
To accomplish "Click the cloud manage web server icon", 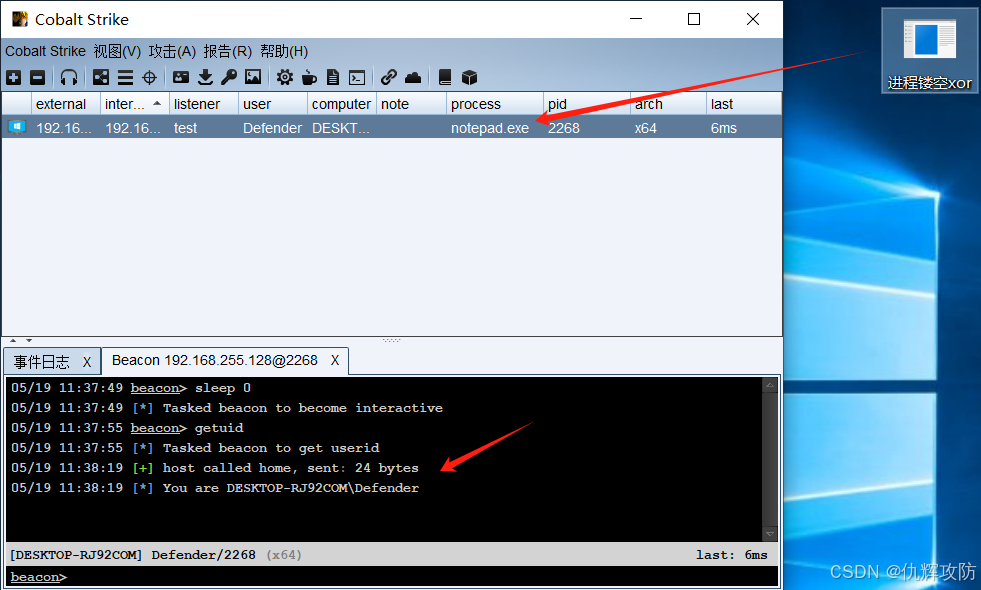I will pos(413,78).
